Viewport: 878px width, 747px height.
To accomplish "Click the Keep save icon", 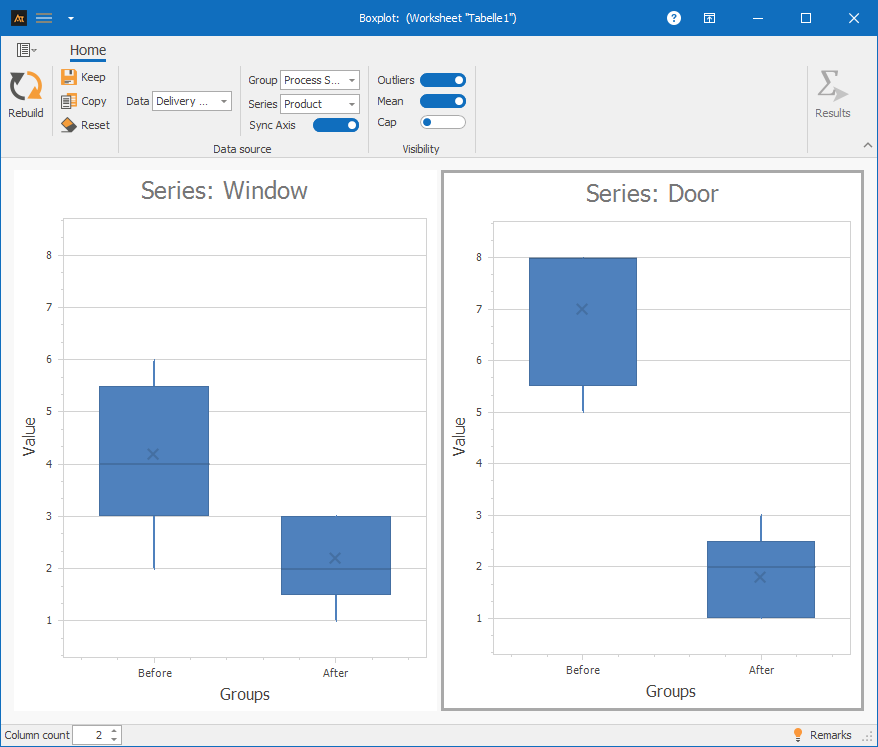I will pyautogui.click(x=69, y=77).
